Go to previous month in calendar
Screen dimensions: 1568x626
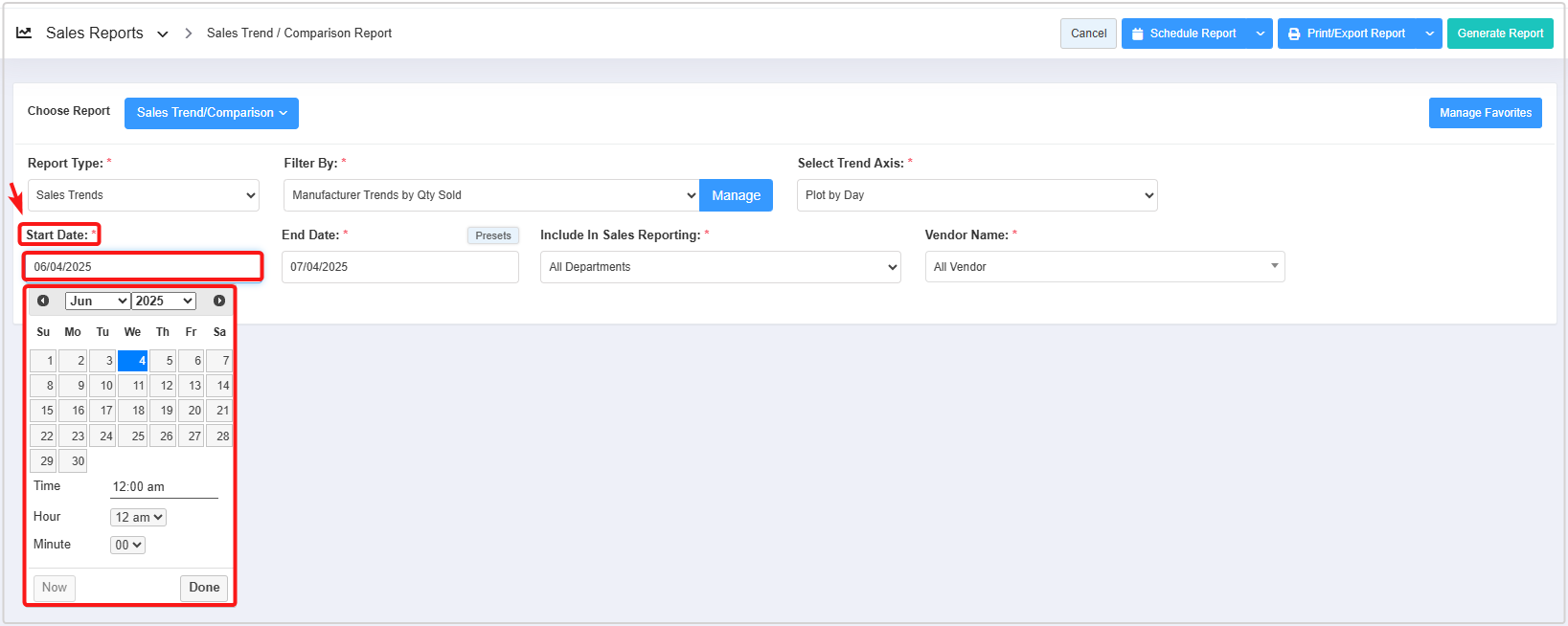click(x=43, y=301)
